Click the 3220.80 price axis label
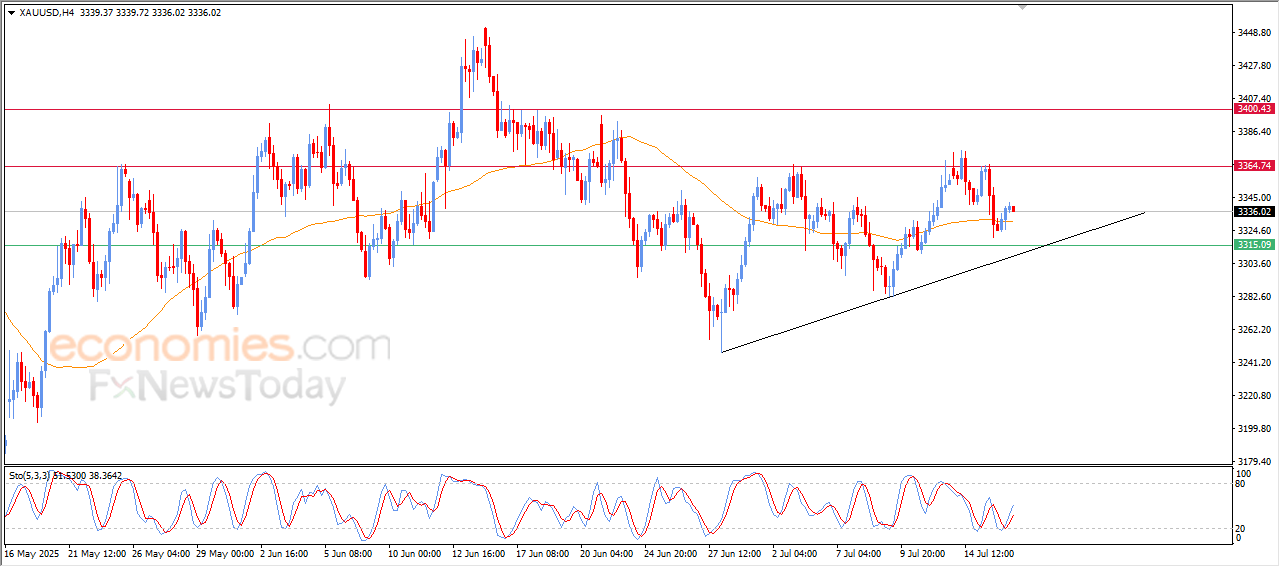Screen dimensions: 1280x567 tap(1254, 396)
